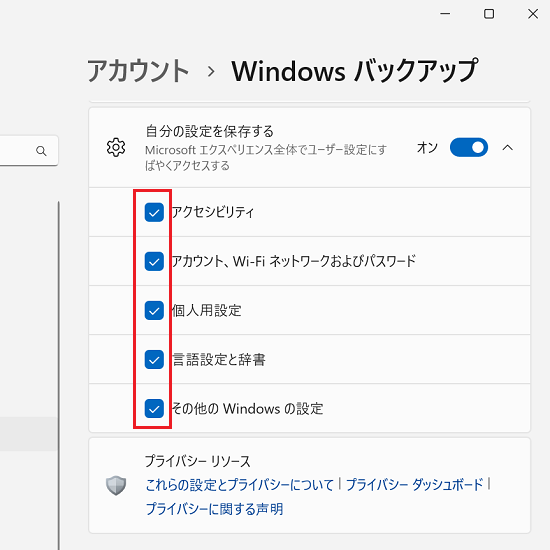Maximize the Settings window

coord(489,14)
